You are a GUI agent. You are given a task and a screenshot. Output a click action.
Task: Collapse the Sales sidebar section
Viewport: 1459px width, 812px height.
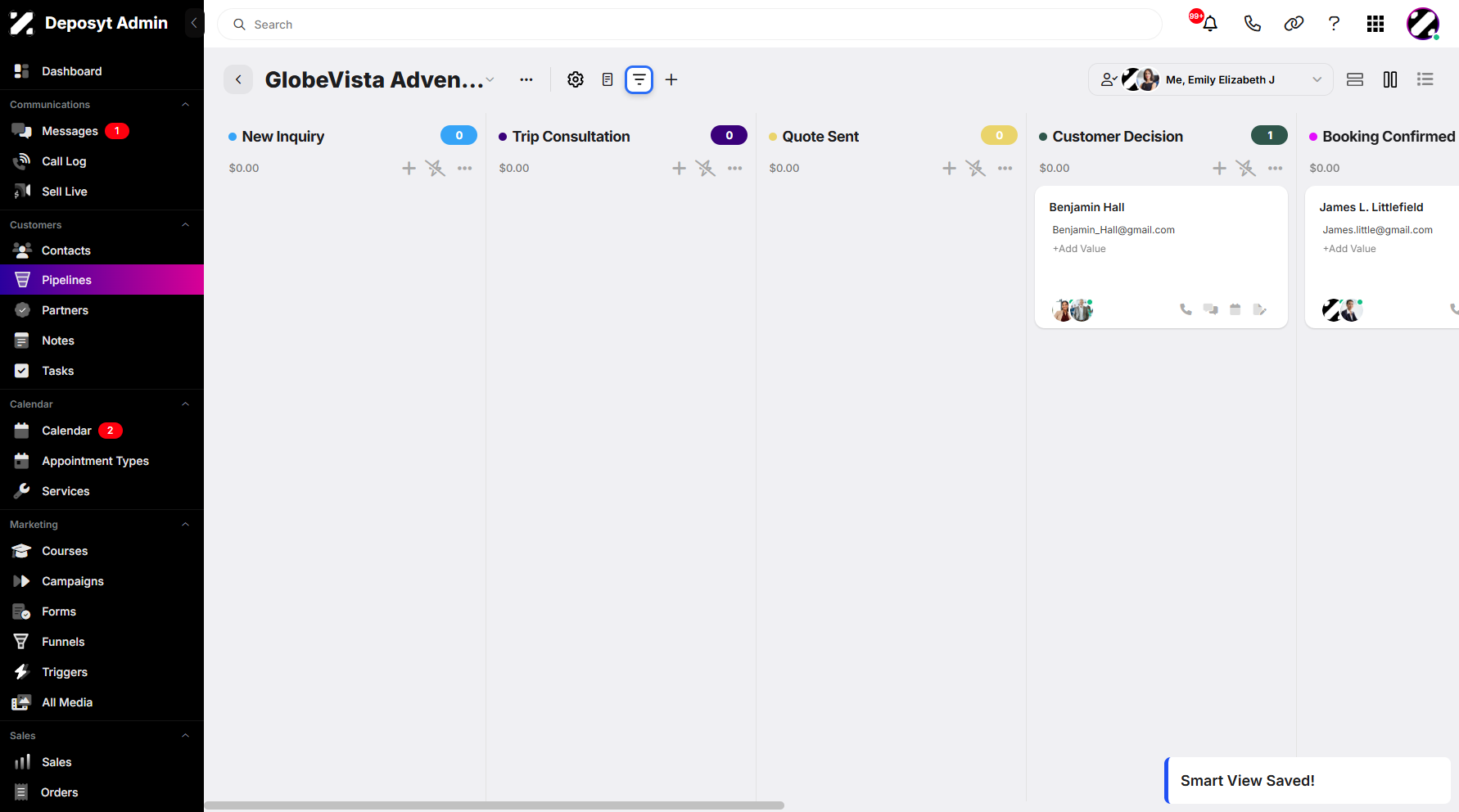[x=186, y=736]
